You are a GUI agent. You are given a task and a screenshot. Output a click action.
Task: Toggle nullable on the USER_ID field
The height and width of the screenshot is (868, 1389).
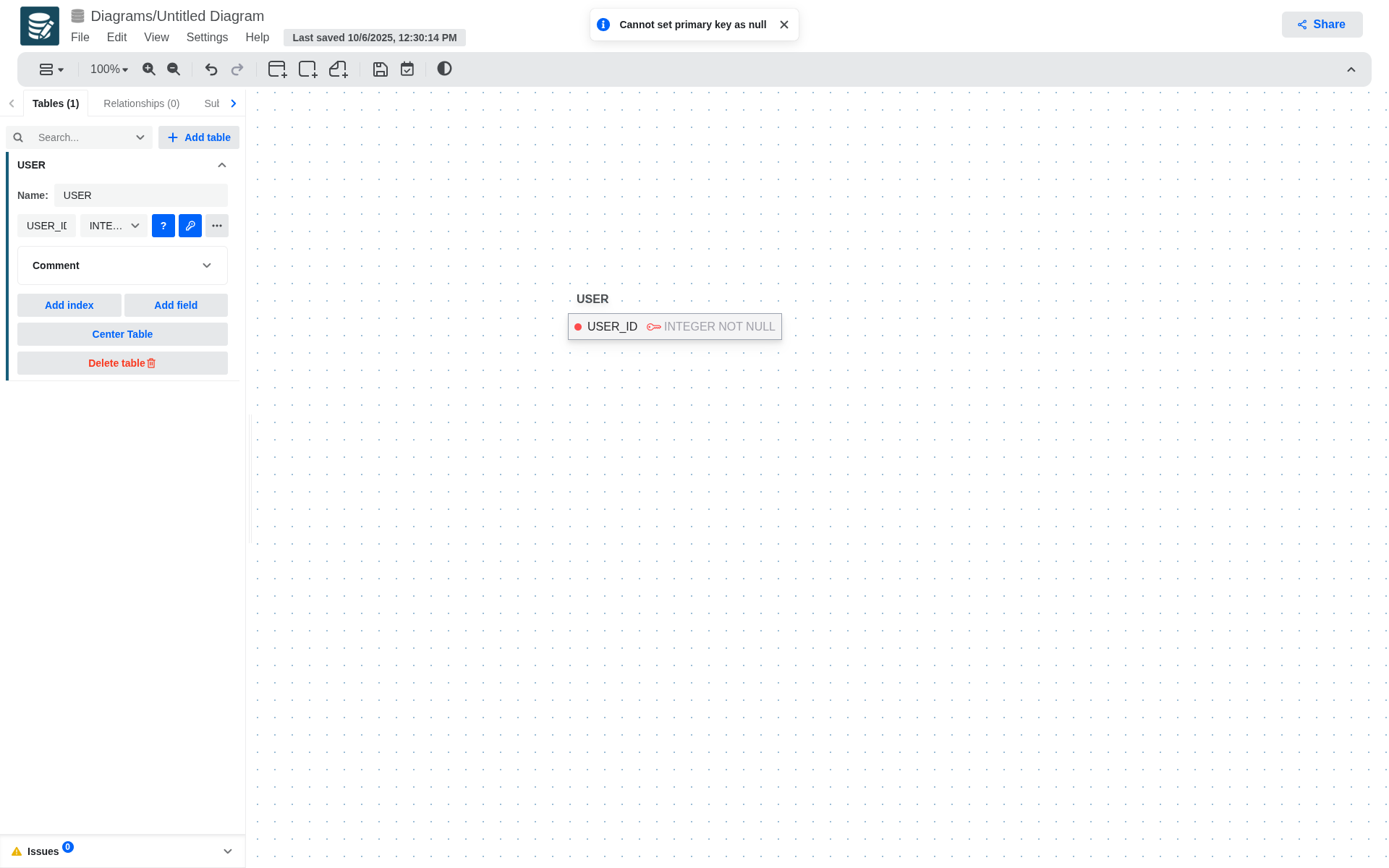click(x=163, y=226)
